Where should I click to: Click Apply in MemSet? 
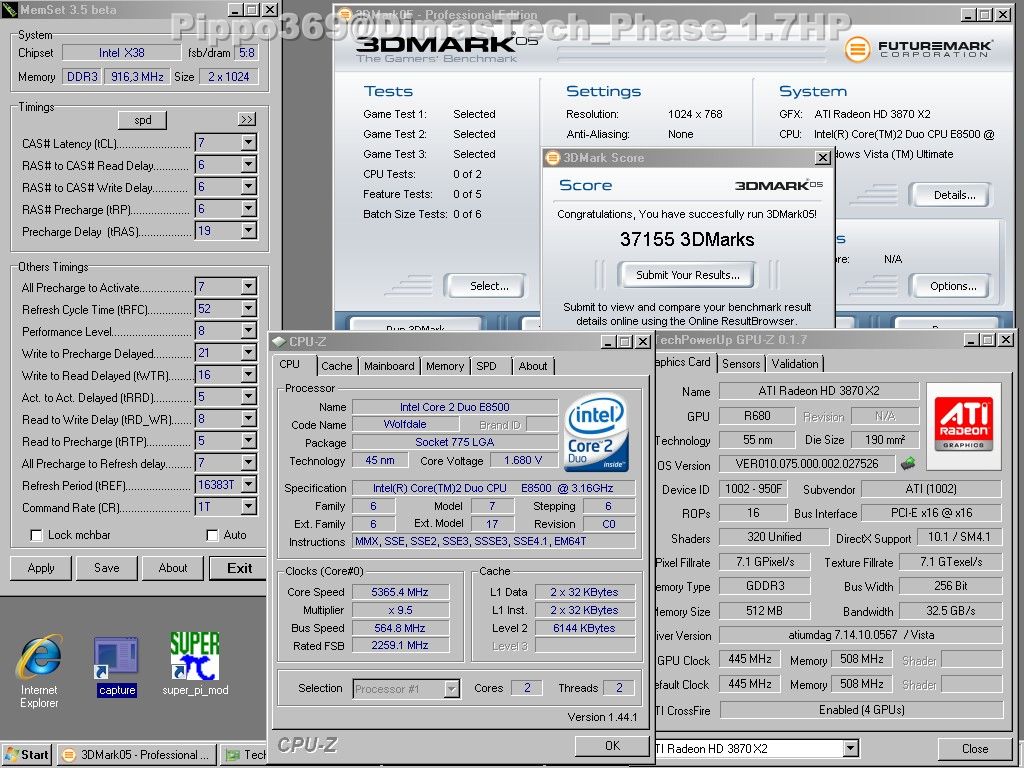(x=40, y=568)
